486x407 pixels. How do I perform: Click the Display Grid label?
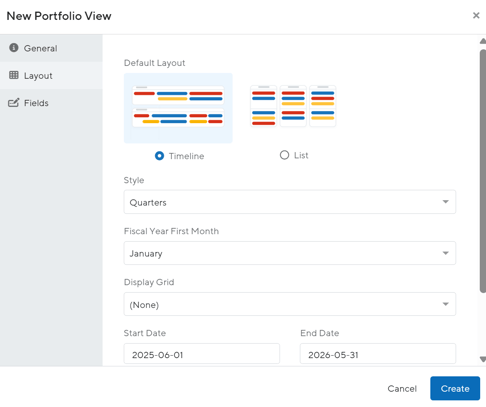pyautogui.click(x=149, y=282)
